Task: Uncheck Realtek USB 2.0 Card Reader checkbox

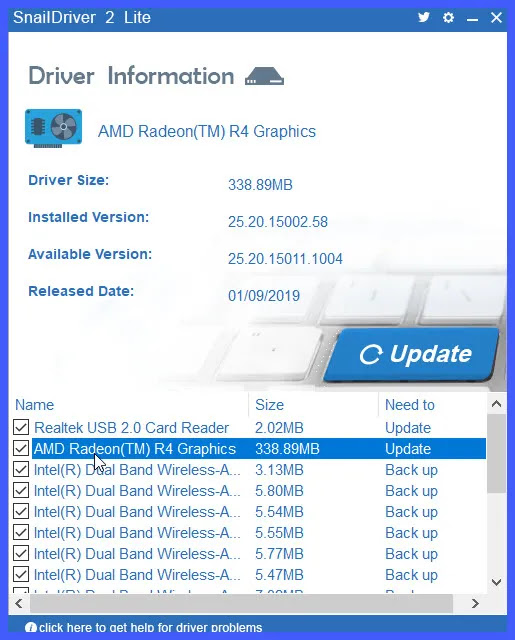Action: coord(21,427)
